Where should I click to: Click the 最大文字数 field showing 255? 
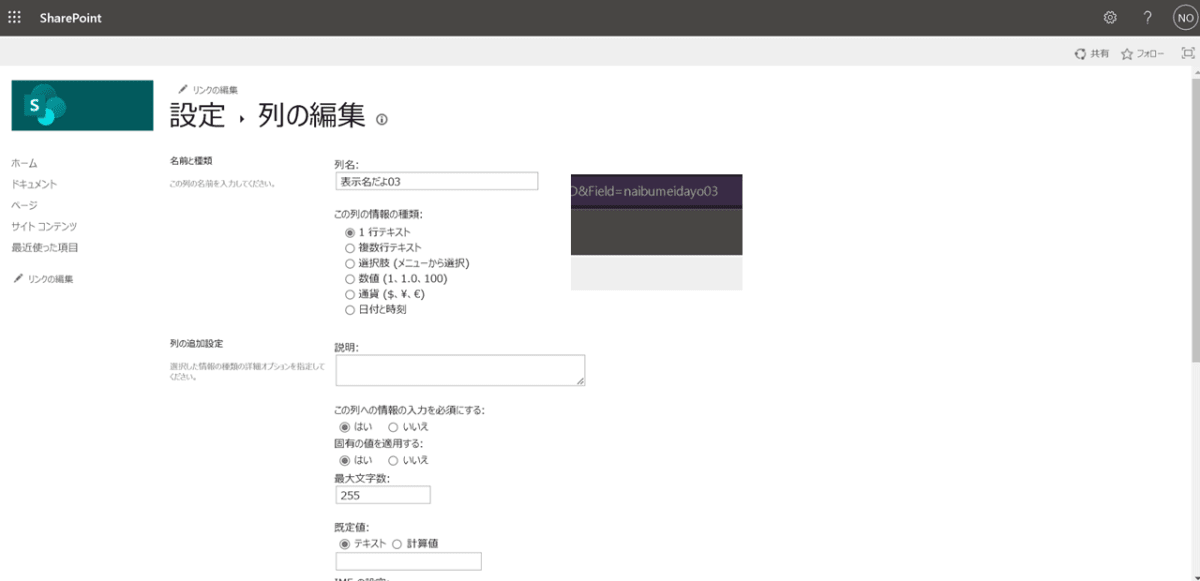[x=383, y=495]
